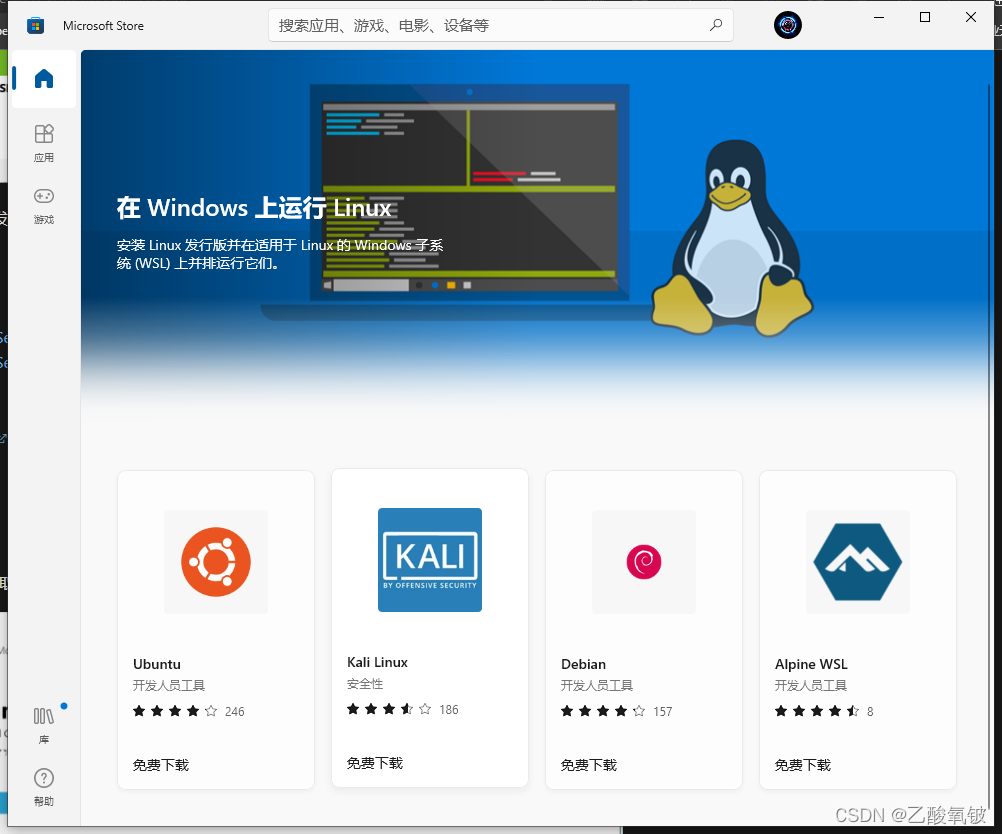Minimize the Microsoft Store window
This screenshot has width=1002, height=834.
[x=879, y=18]
